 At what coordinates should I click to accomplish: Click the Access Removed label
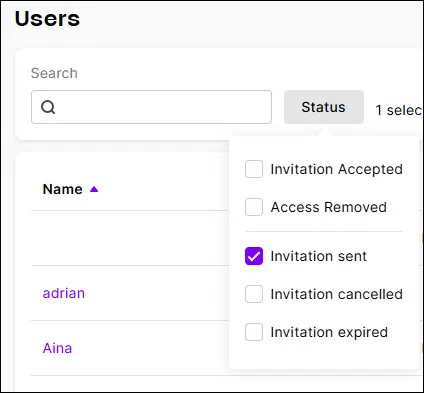pos(329,207)
